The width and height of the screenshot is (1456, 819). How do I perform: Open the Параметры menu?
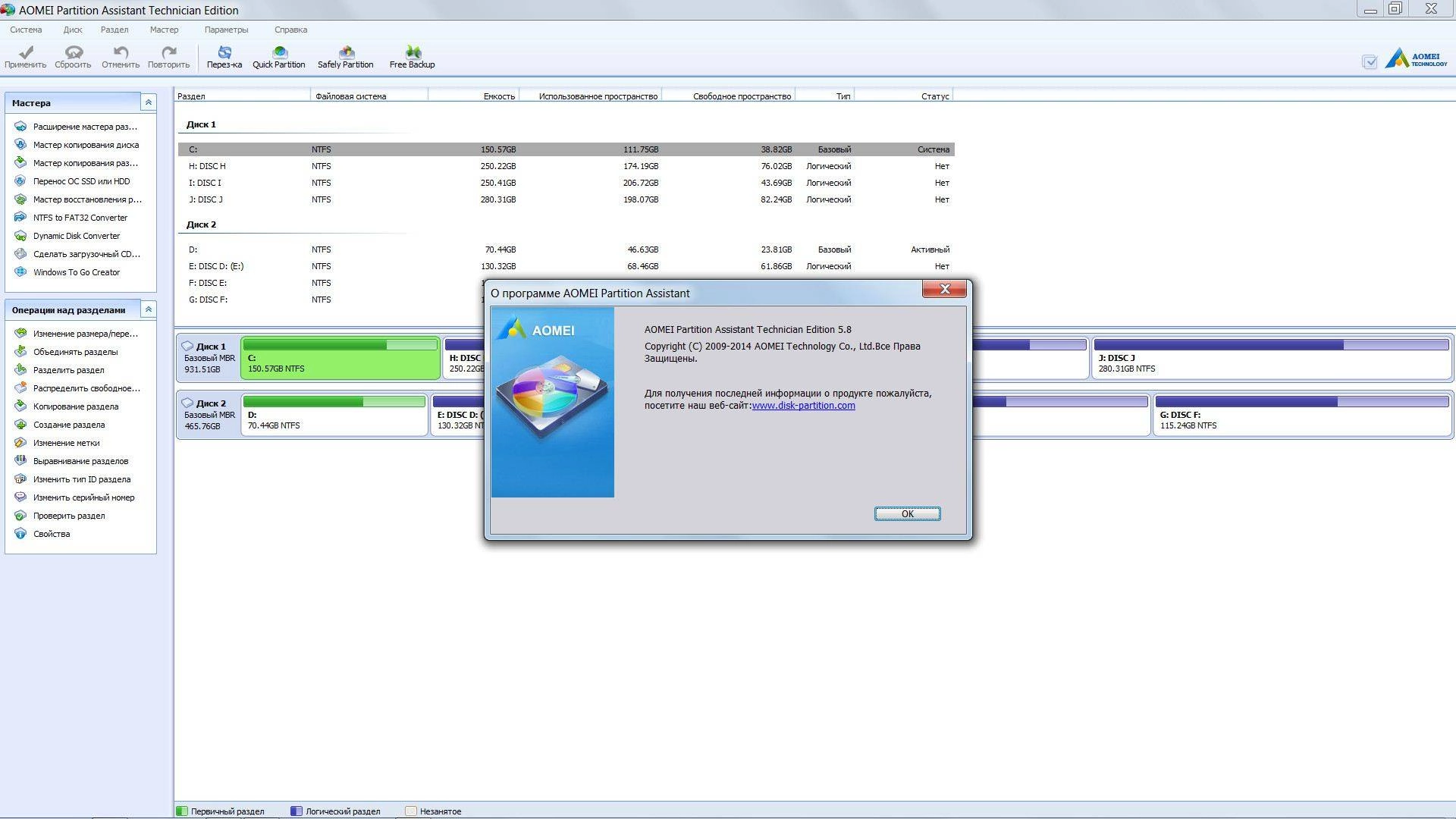click(226, 30)
